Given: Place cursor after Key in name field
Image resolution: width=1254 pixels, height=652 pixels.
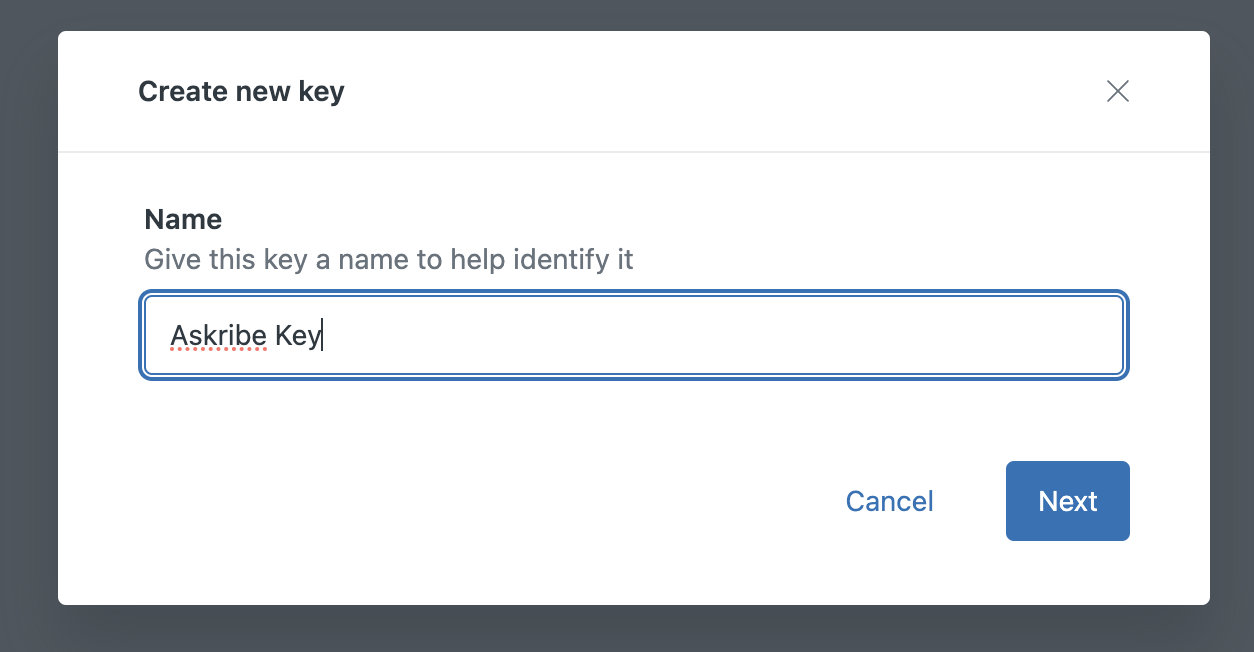Looking at the screenshot, I should point(323,336).
